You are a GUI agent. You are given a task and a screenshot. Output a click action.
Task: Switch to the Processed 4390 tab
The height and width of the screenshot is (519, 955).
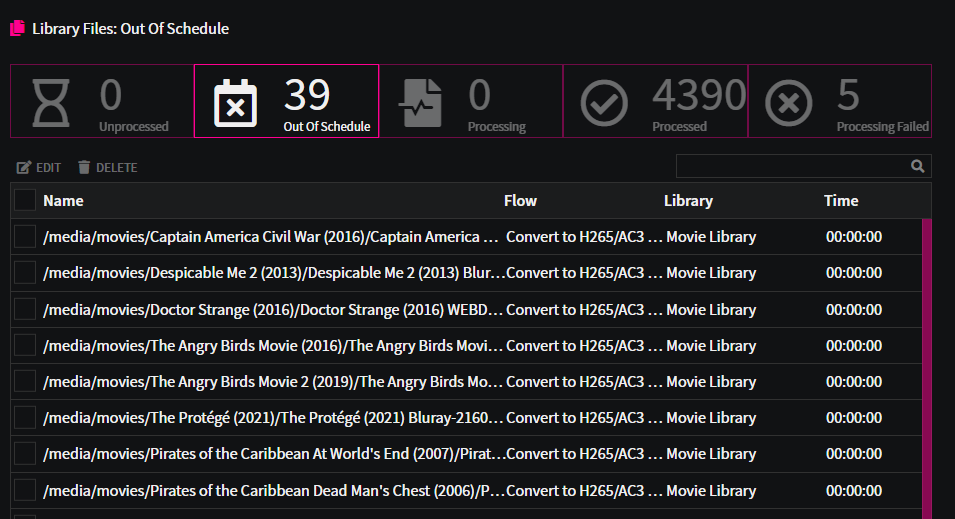655,101
